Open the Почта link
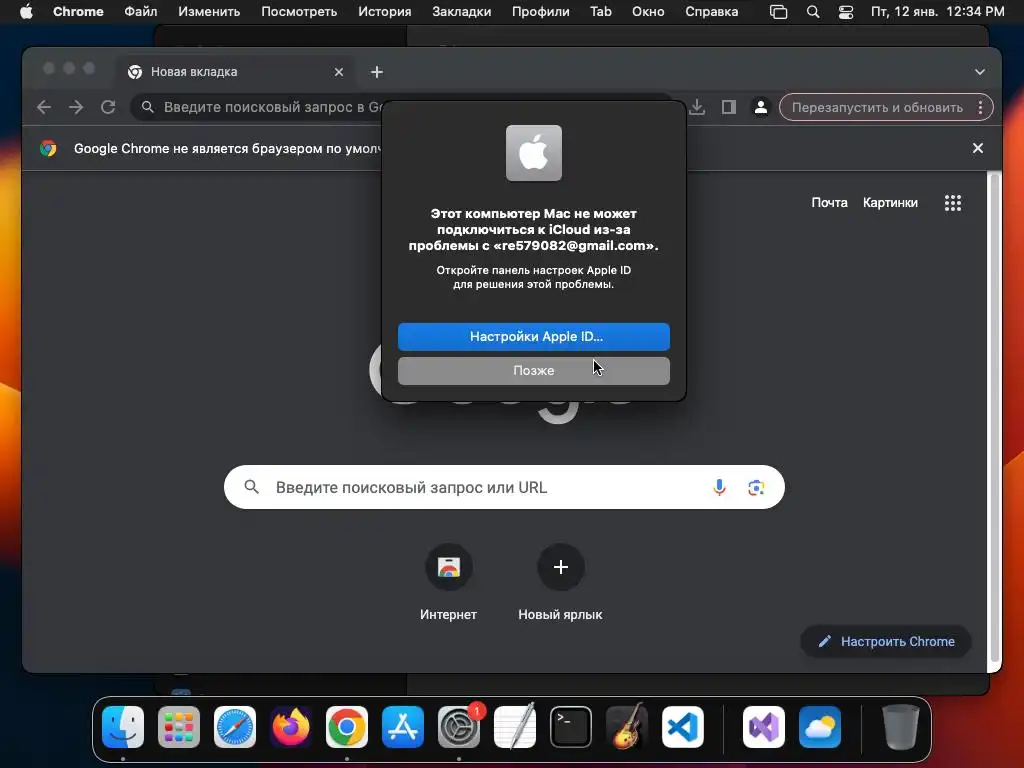 point(829,203)
